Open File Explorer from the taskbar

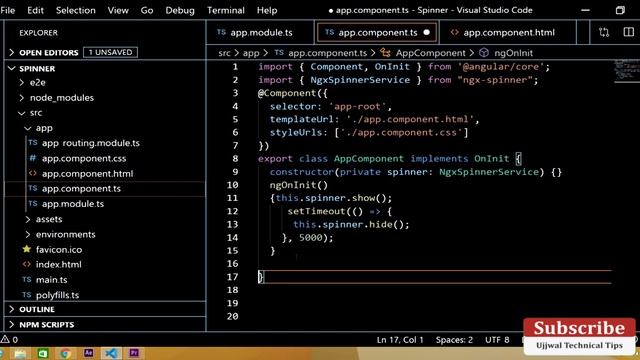[20, 353]
